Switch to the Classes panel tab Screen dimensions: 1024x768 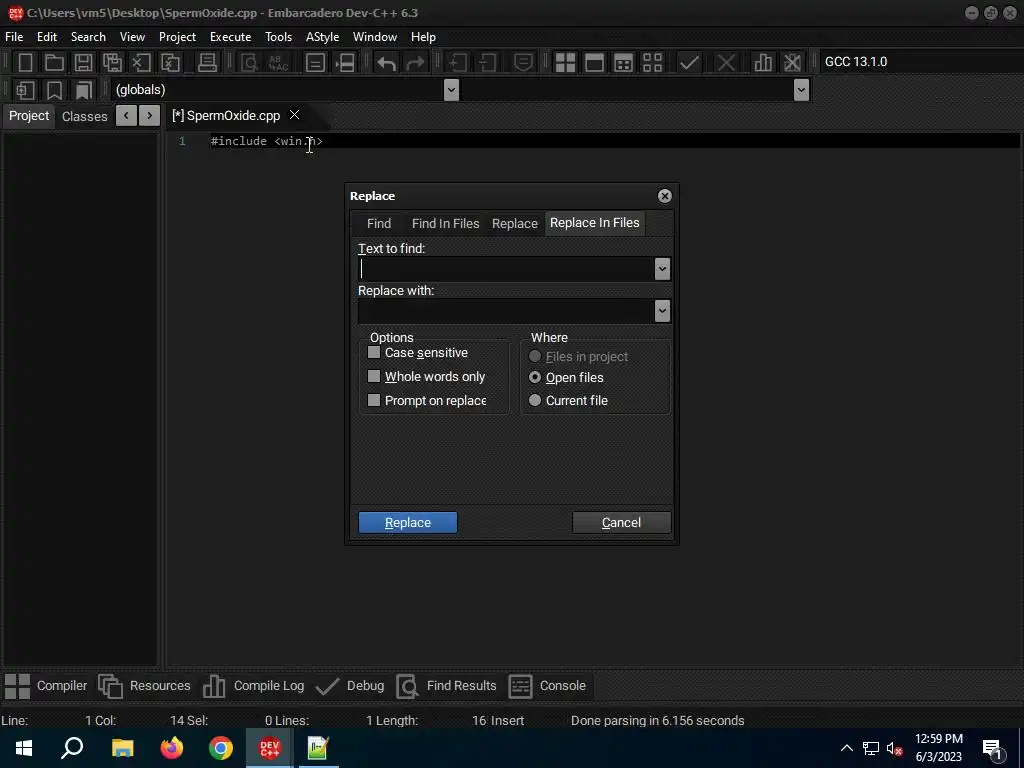click(84, 116)
